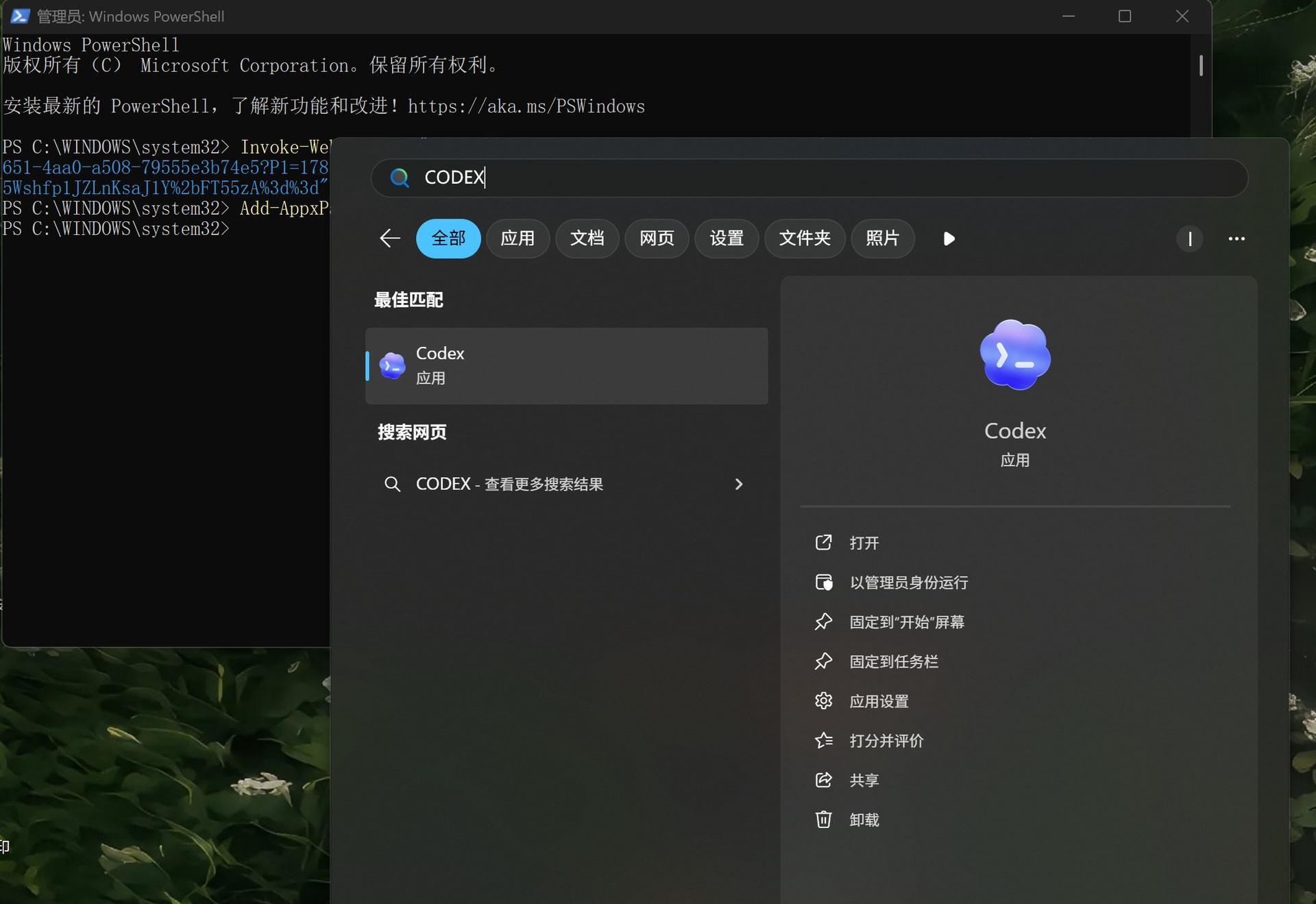This screenshot has height=904, width=1316.
Task: Click the star icon beside 打分并评价
Action: coord(823,741)
